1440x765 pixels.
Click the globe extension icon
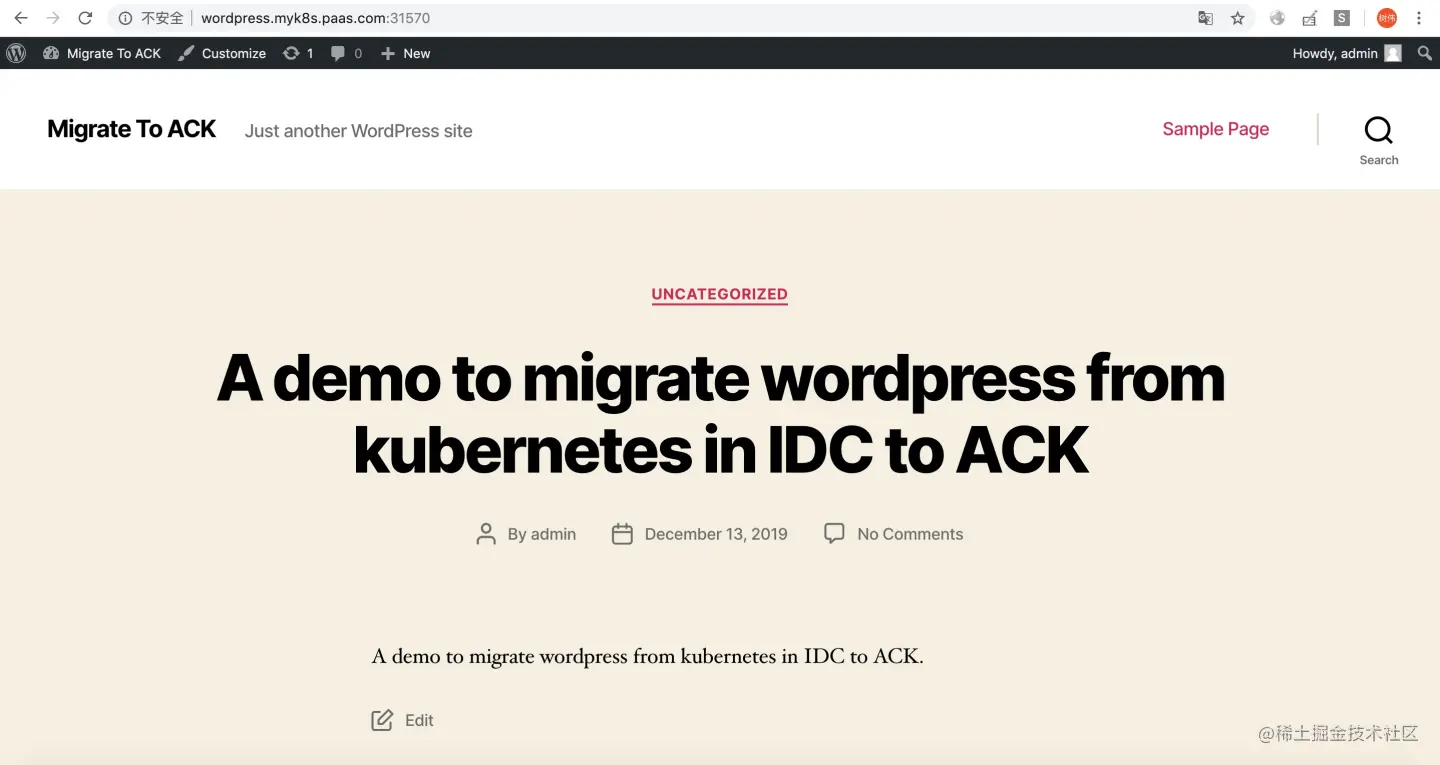[x=1277, y=18]
